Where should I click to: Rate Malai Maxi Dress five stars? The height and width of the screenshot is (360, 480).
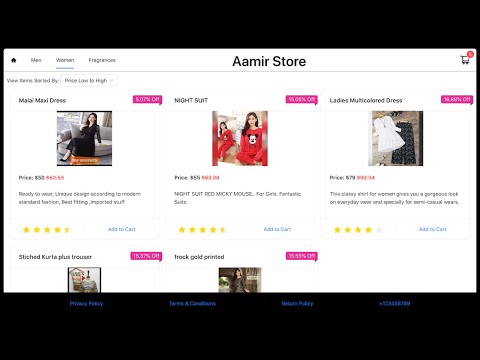point(68,229)
